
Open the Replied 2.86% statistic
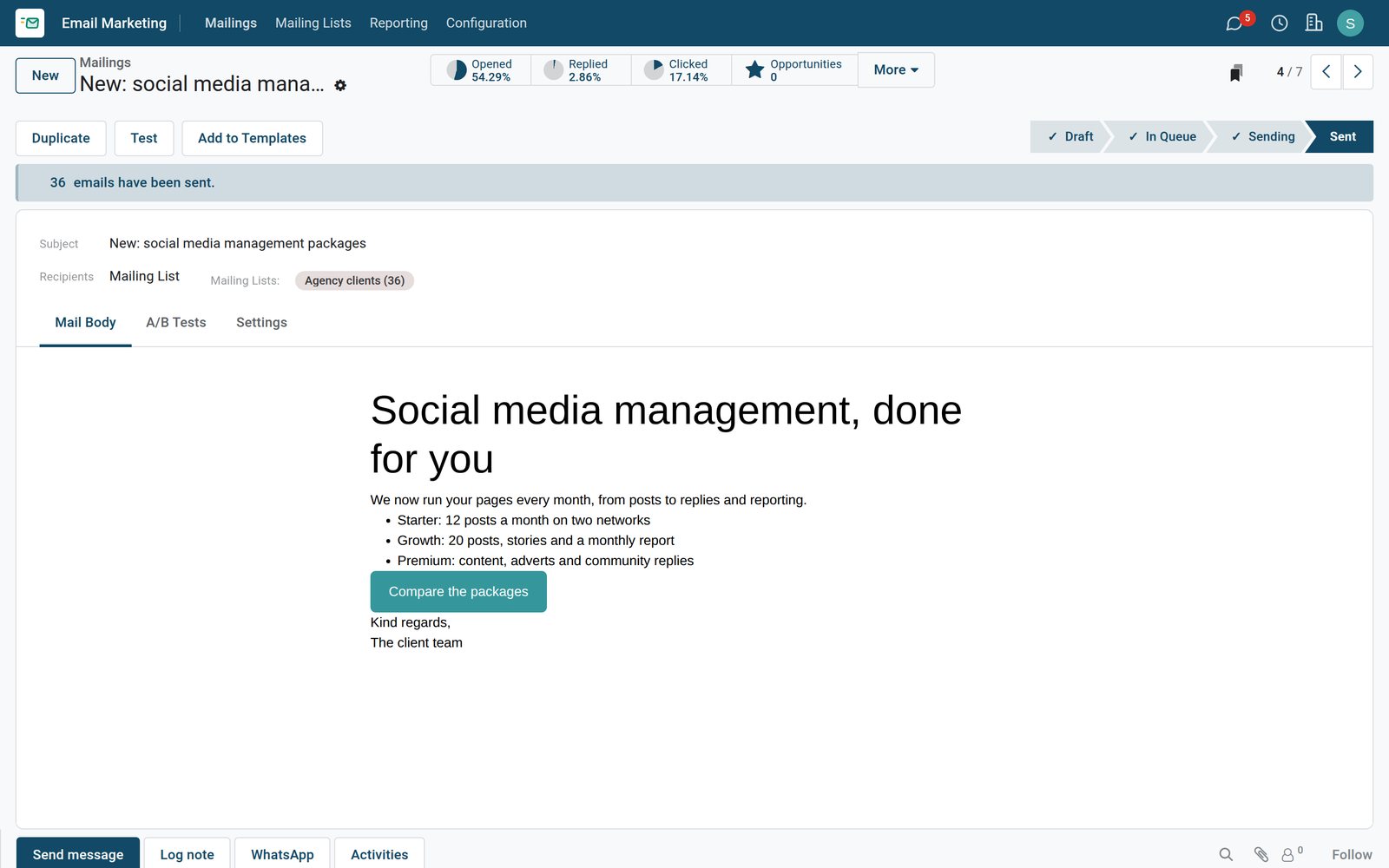point(581,70)
